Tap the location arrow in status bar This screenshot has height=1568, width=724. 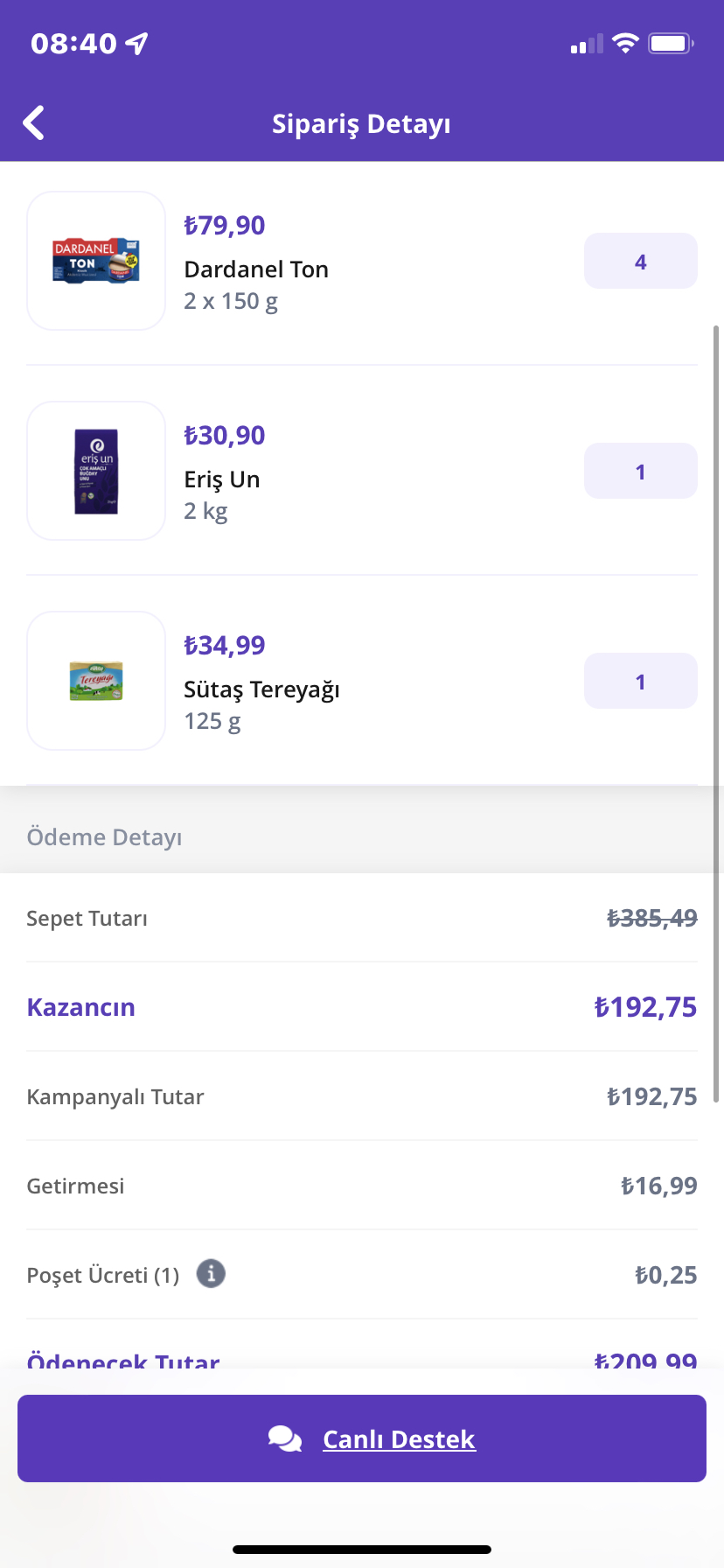pos(137,43)
